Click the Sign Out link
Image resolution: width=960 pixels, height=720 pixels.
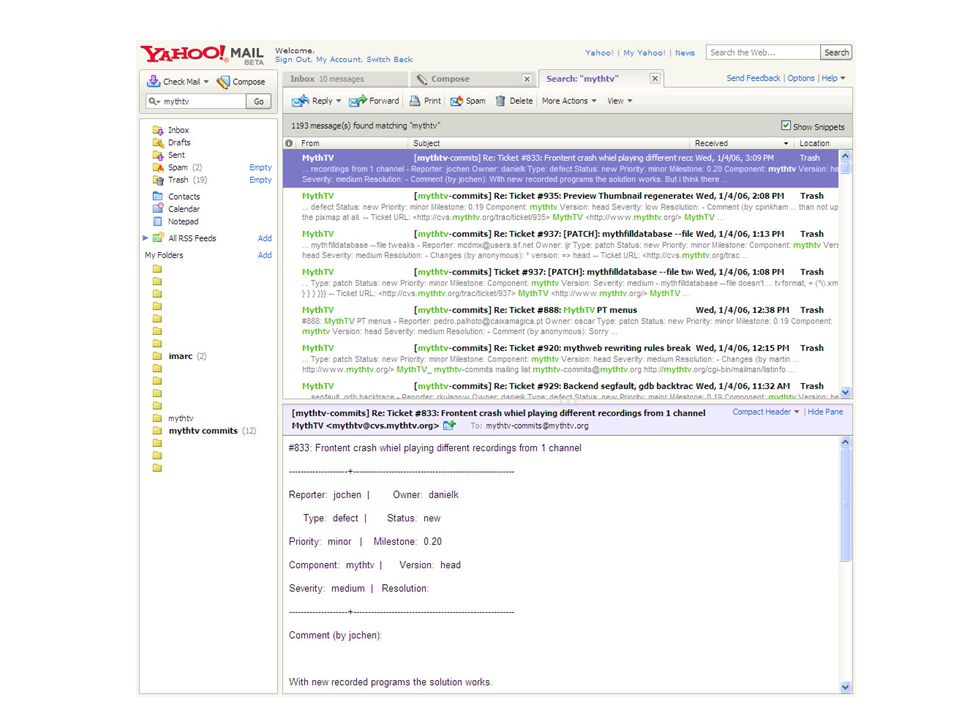pos(293,59)
